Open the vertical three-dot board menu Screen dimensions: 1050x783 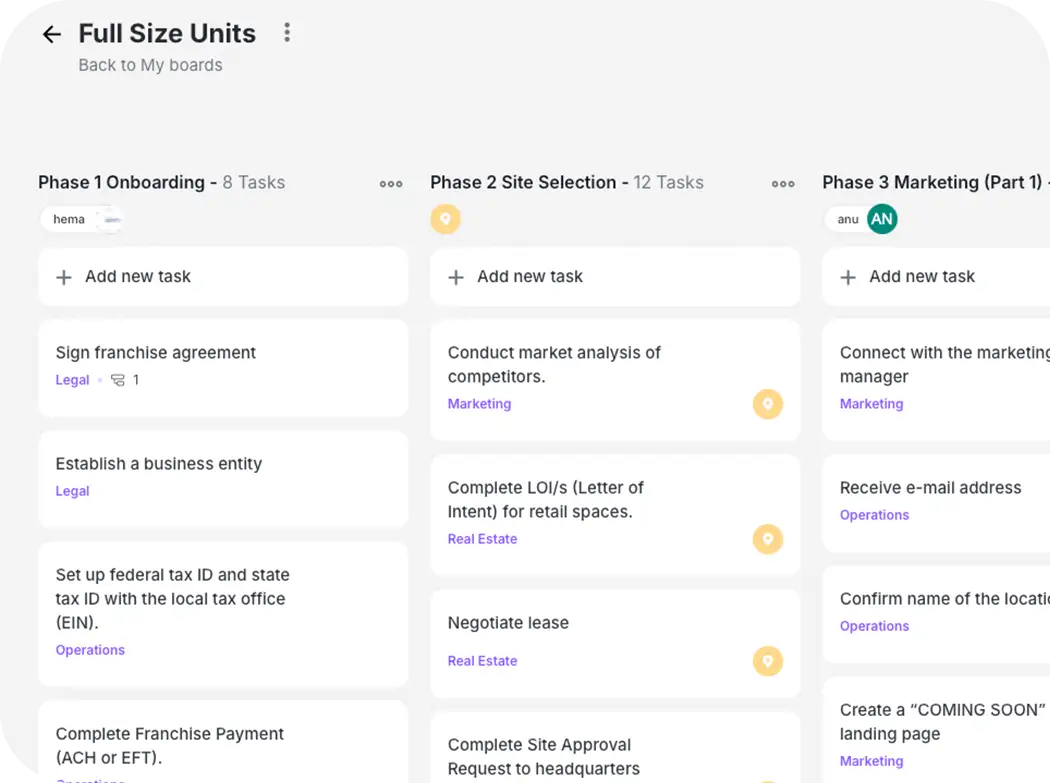pos(287,33)
